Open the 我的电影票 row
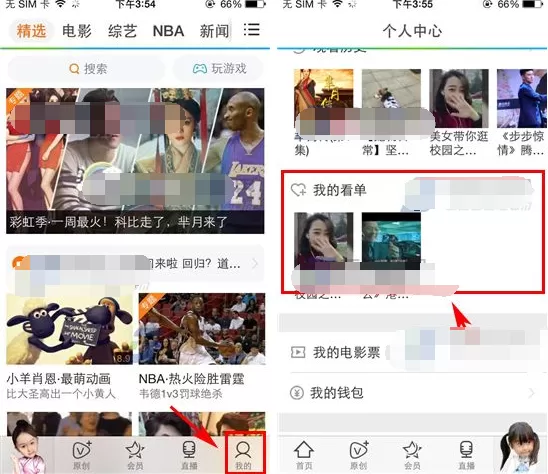Viewport: 548px width, 474px height. [x=412, y=352]
